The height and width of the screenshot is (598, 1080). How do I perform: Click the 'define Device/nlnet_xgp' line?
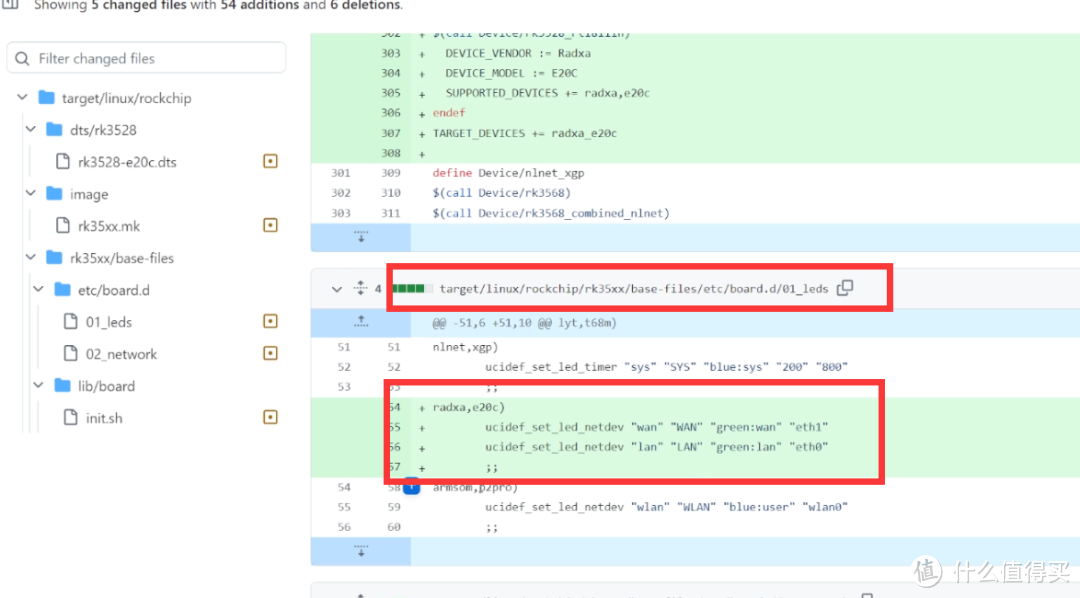508,173
